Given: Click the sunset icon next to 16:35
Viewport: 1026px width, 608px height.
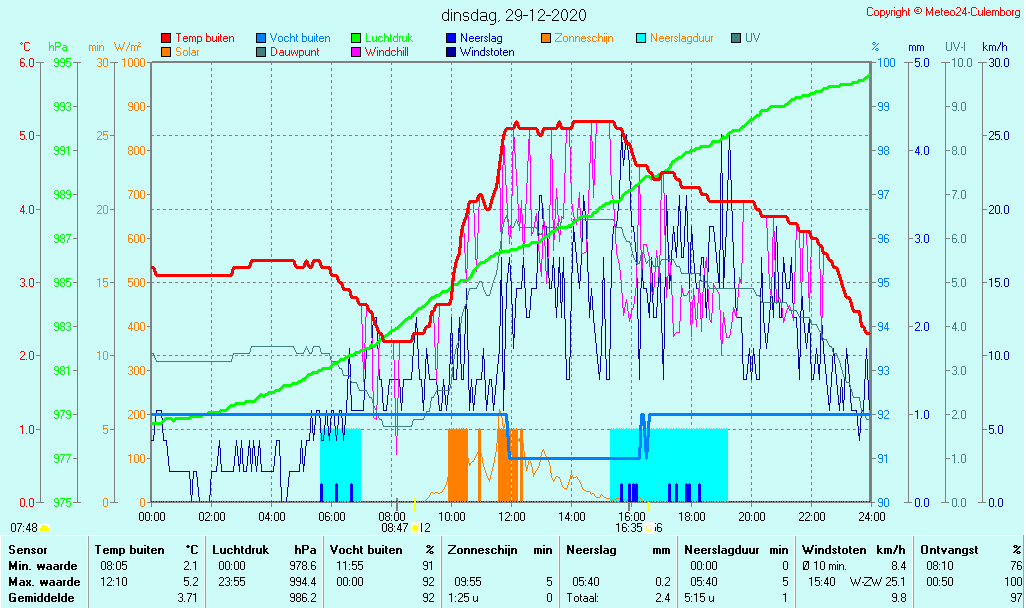Looking at the screenshot, I should 649,528.
